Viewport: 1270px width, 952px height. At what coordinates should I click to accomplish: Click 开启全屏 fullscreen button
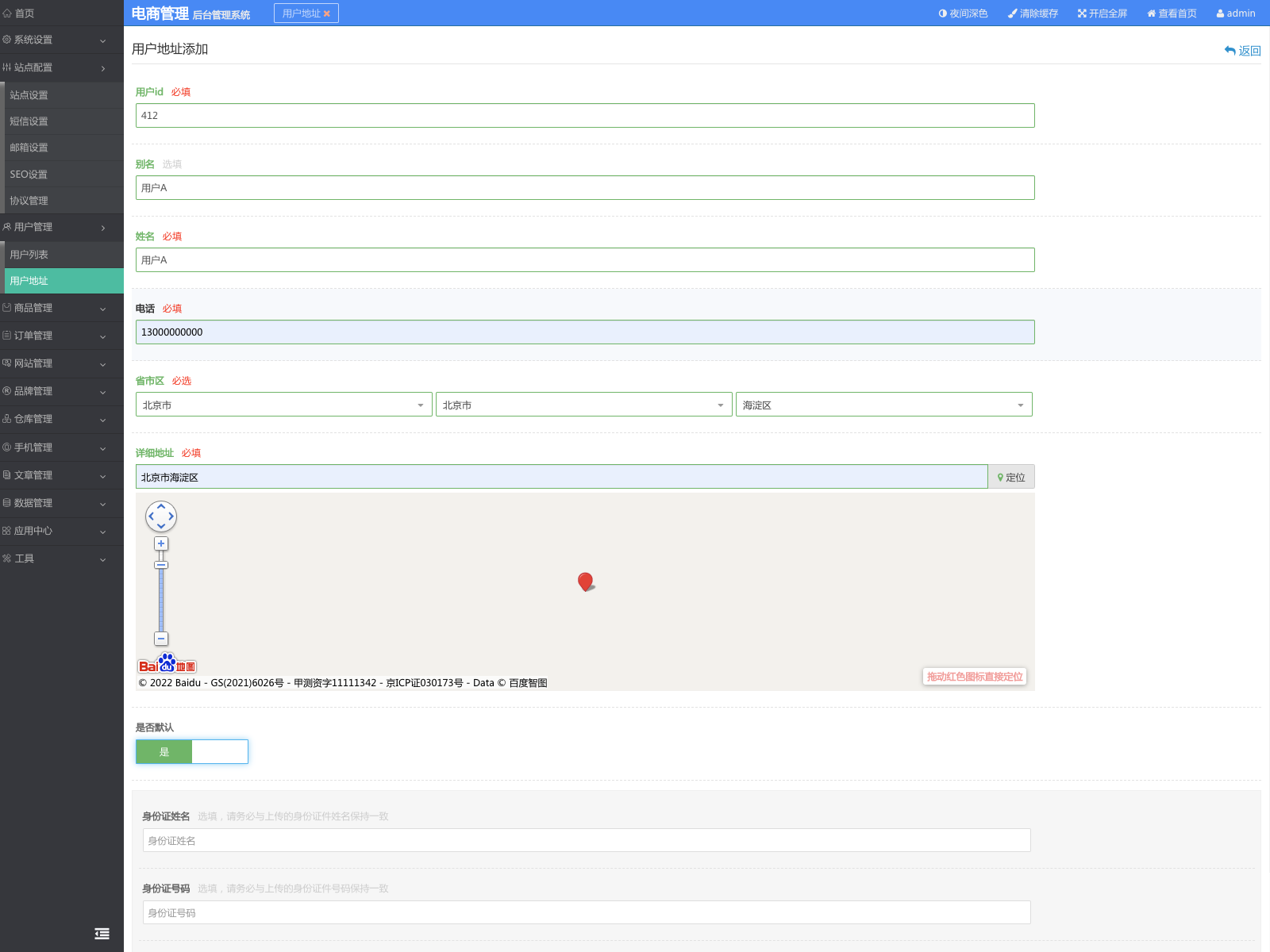coord(1103,13)
